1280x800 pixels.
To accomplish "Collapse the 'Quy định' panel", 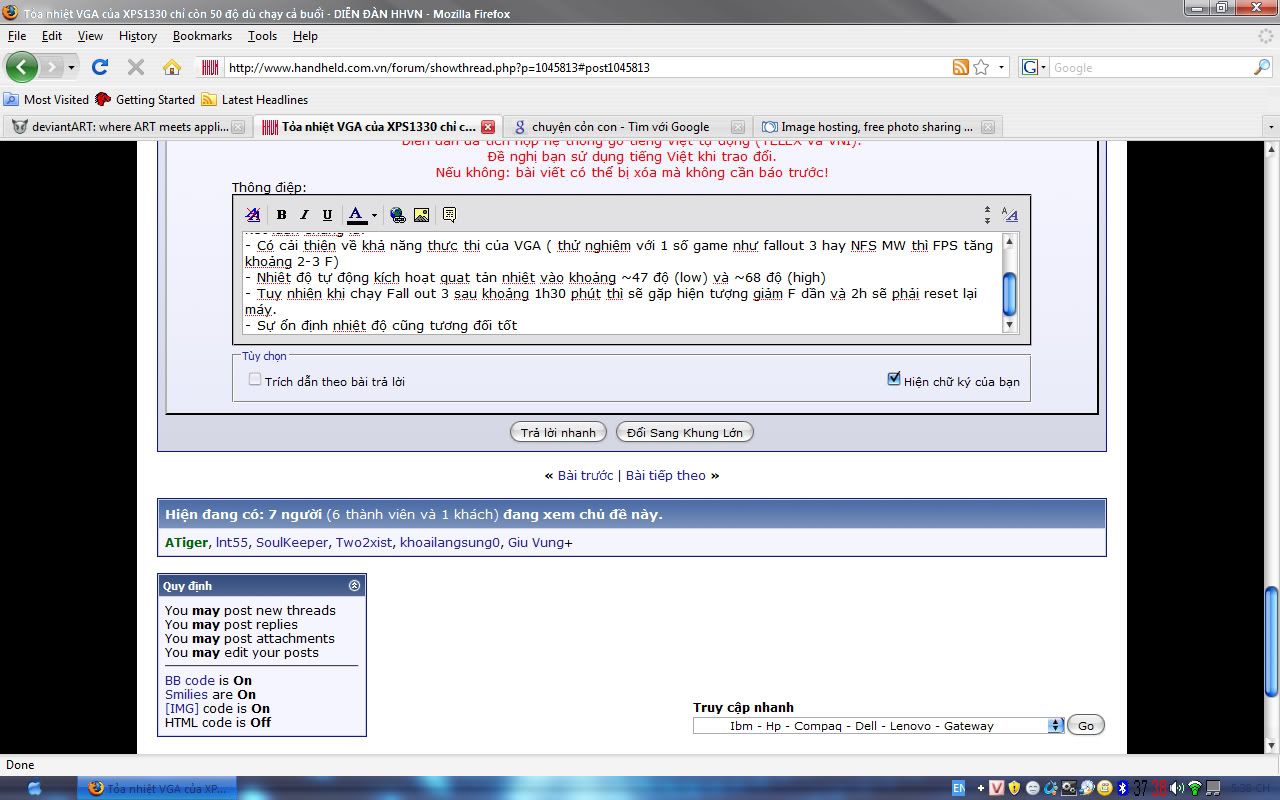I will [354, 585].
